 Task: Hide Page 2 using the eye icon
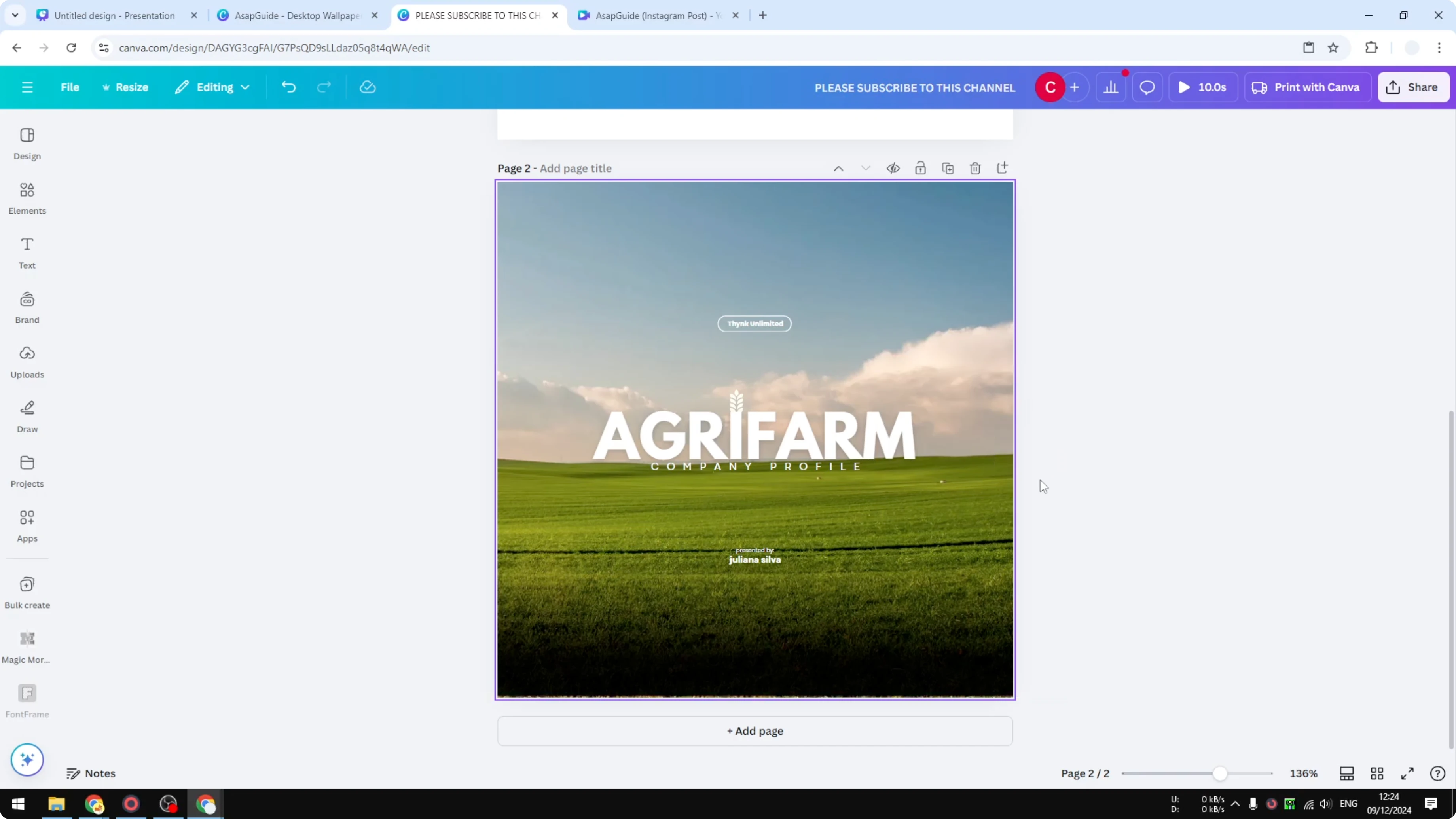point(893,168)
